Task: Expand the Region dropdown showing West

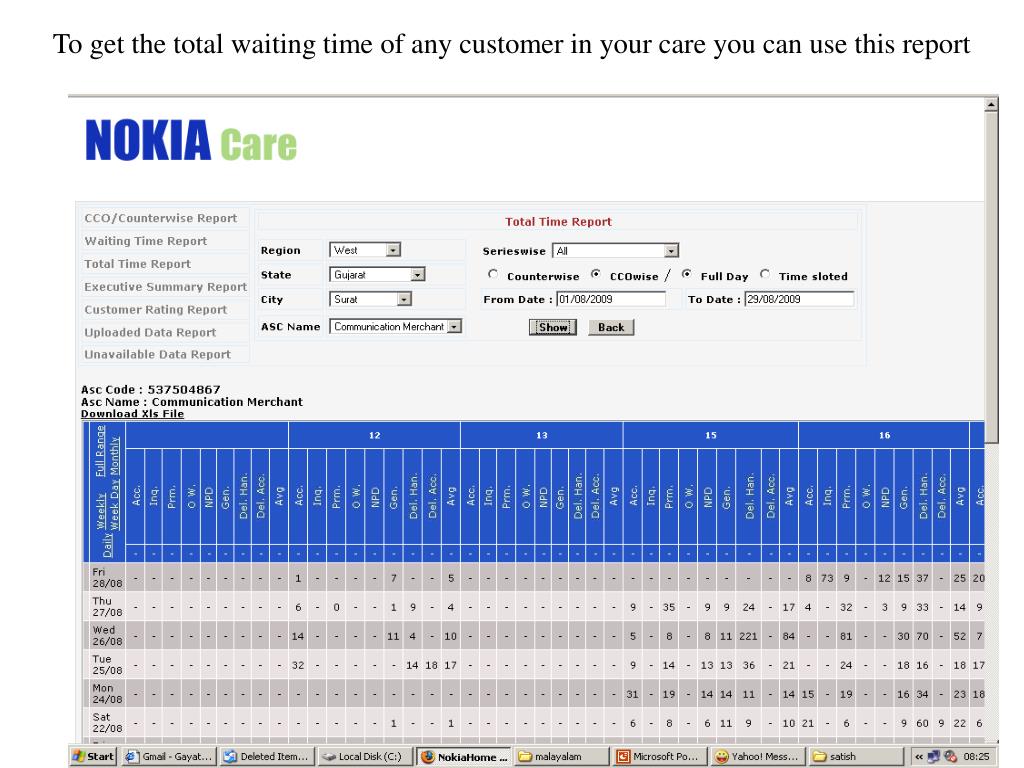Action: [x=365, y=250]
